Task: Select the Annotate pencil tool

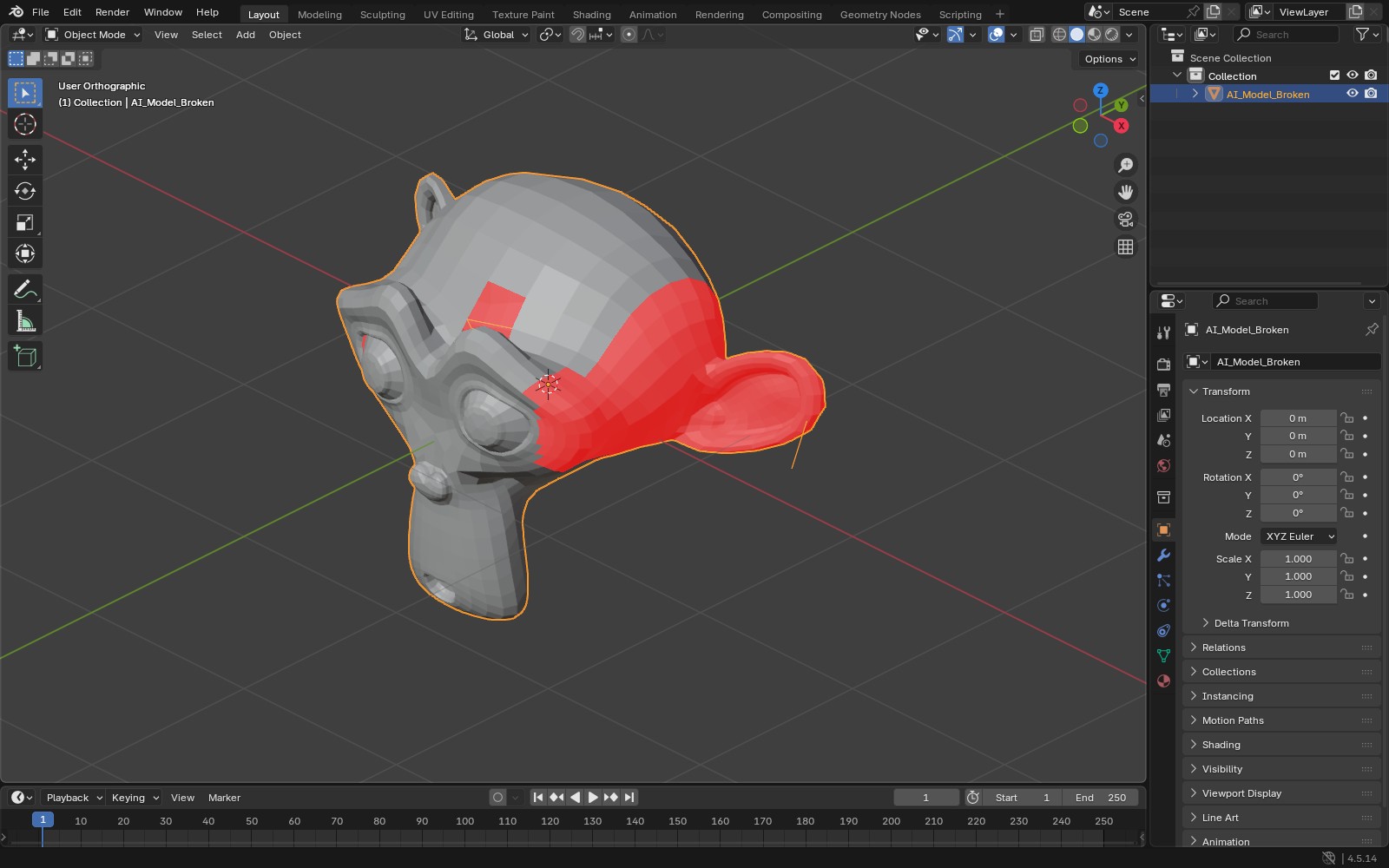Action: pyautogui.click(x=24, y=289)
